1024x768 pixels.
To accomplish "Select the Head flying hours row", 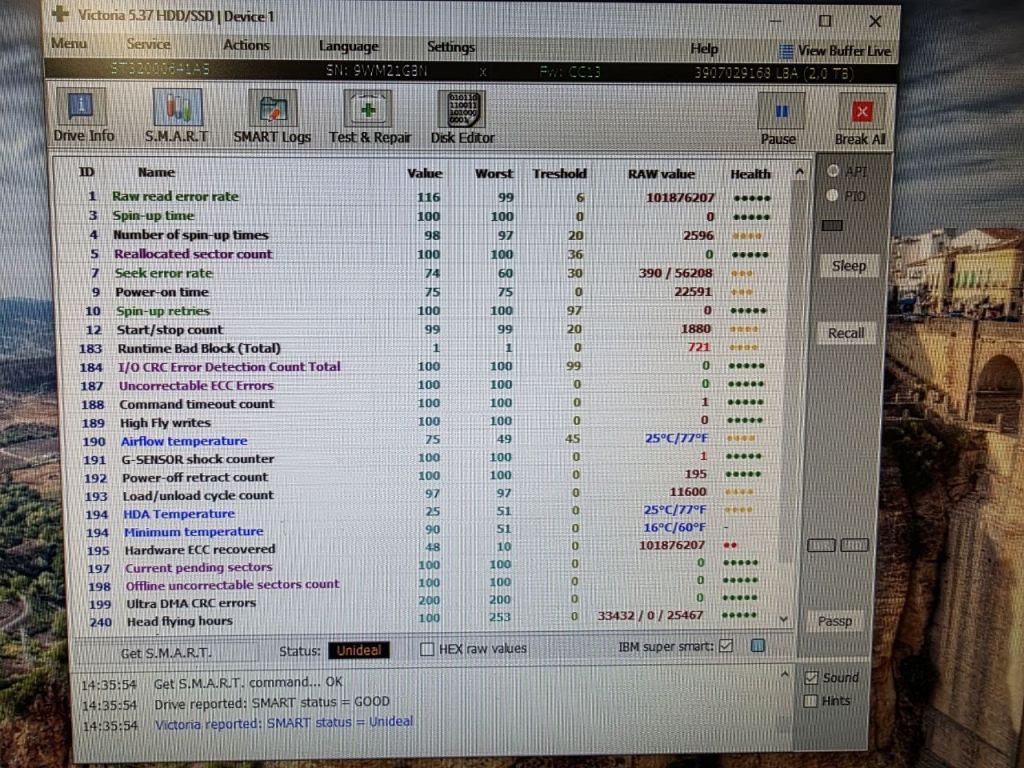I will pyautogui.click(x=424, y=620).
